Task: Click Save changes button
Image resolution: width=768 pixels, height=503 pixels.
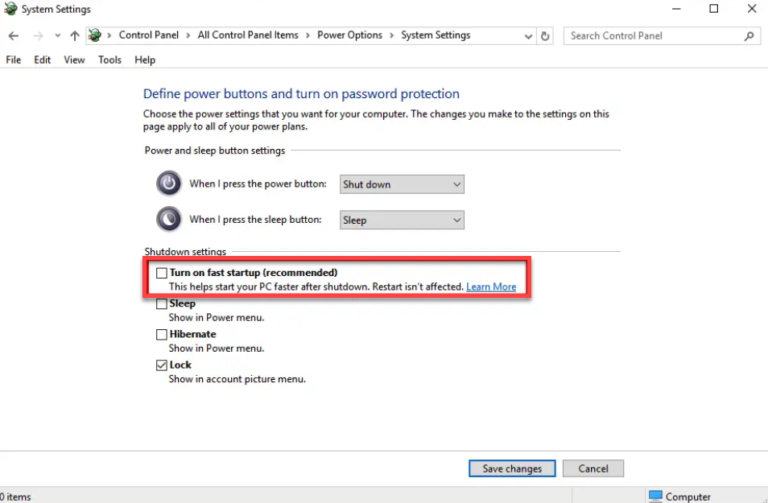Action: 512,468
